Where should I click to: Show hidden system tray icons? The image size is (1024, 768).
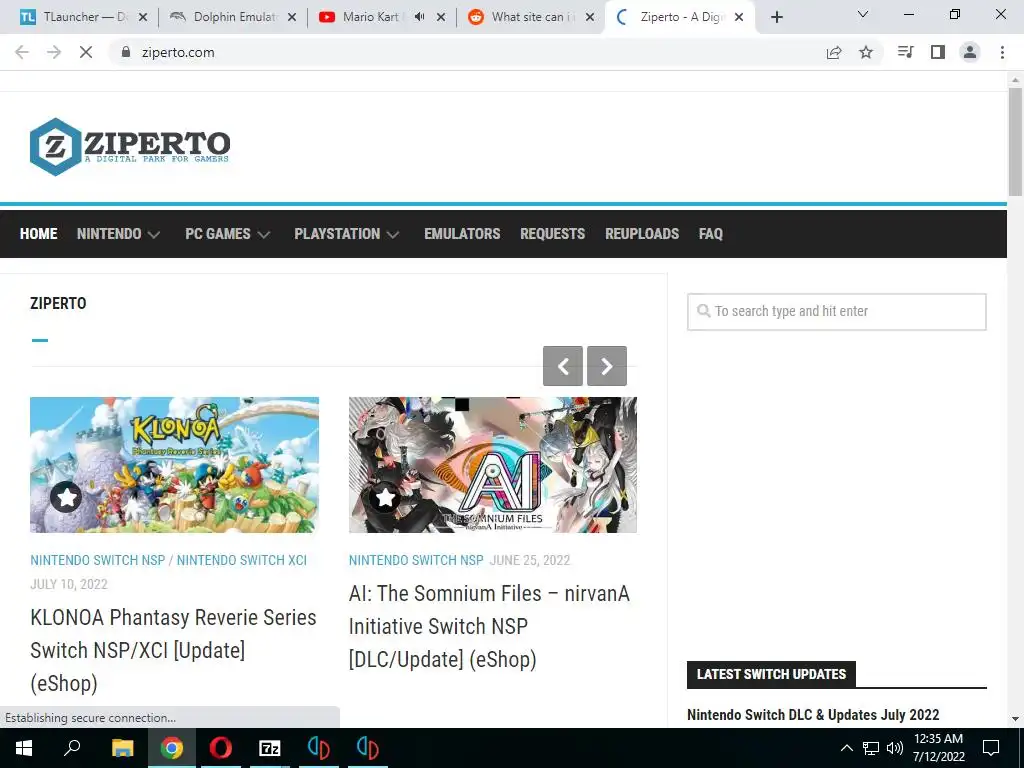846,748
